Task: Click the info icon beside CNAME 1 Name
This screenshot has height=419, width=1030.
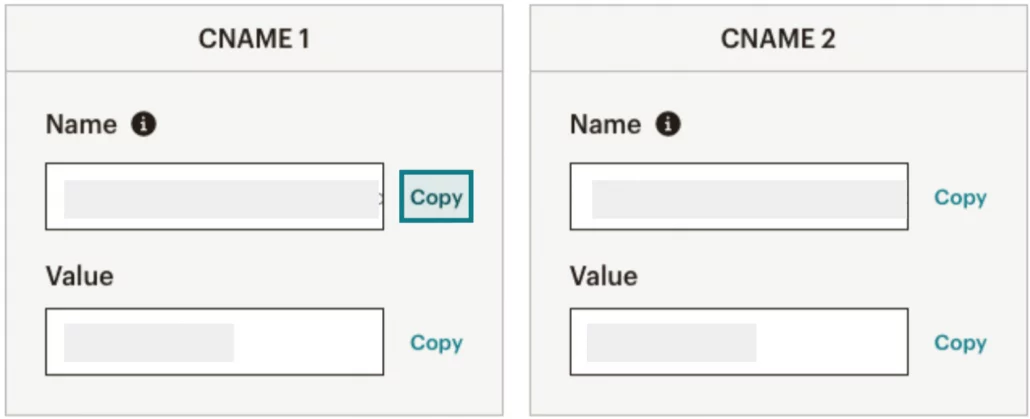Action: tap(143, 123)
